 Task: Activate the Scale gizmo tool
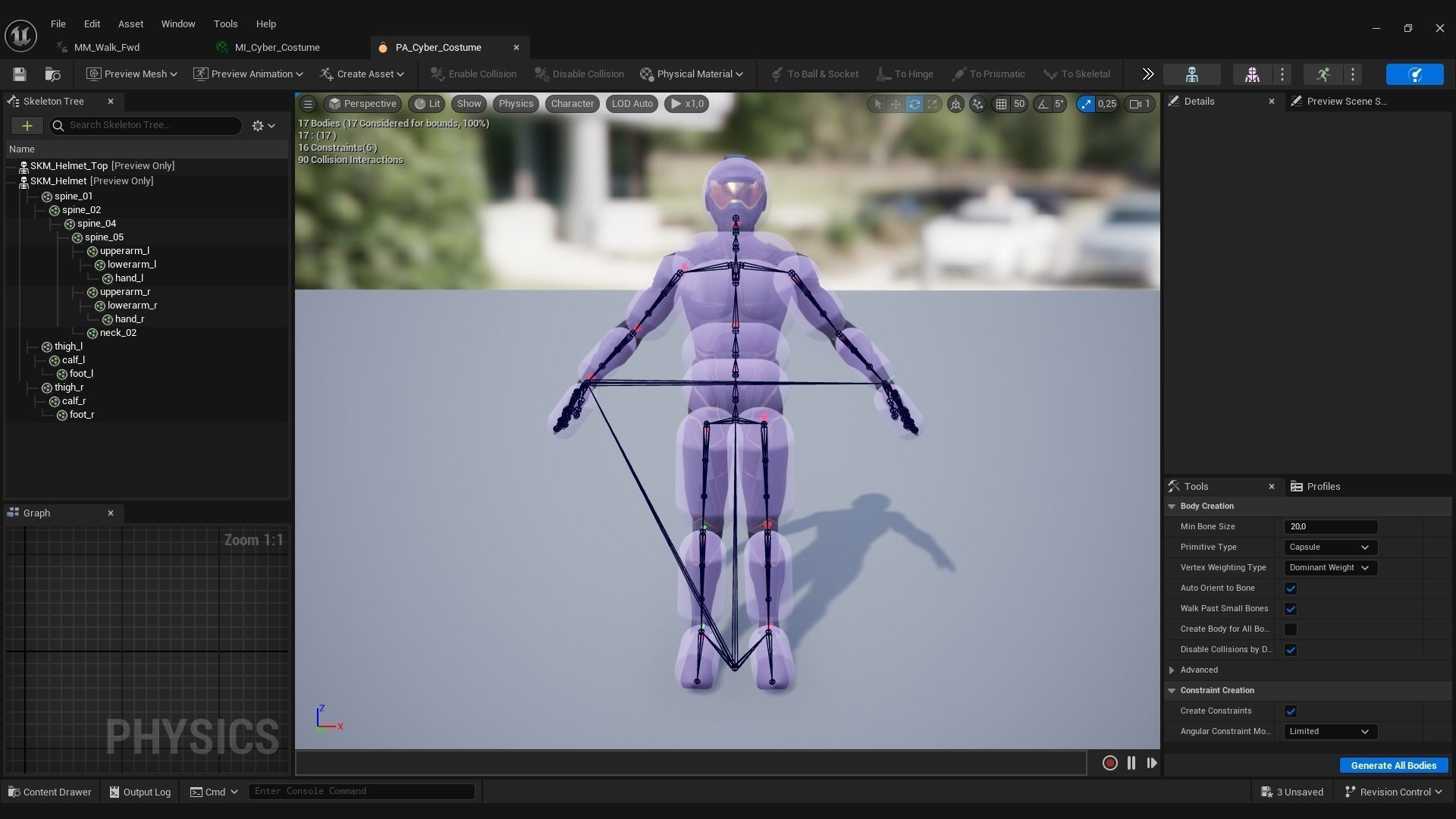(933, 104)
